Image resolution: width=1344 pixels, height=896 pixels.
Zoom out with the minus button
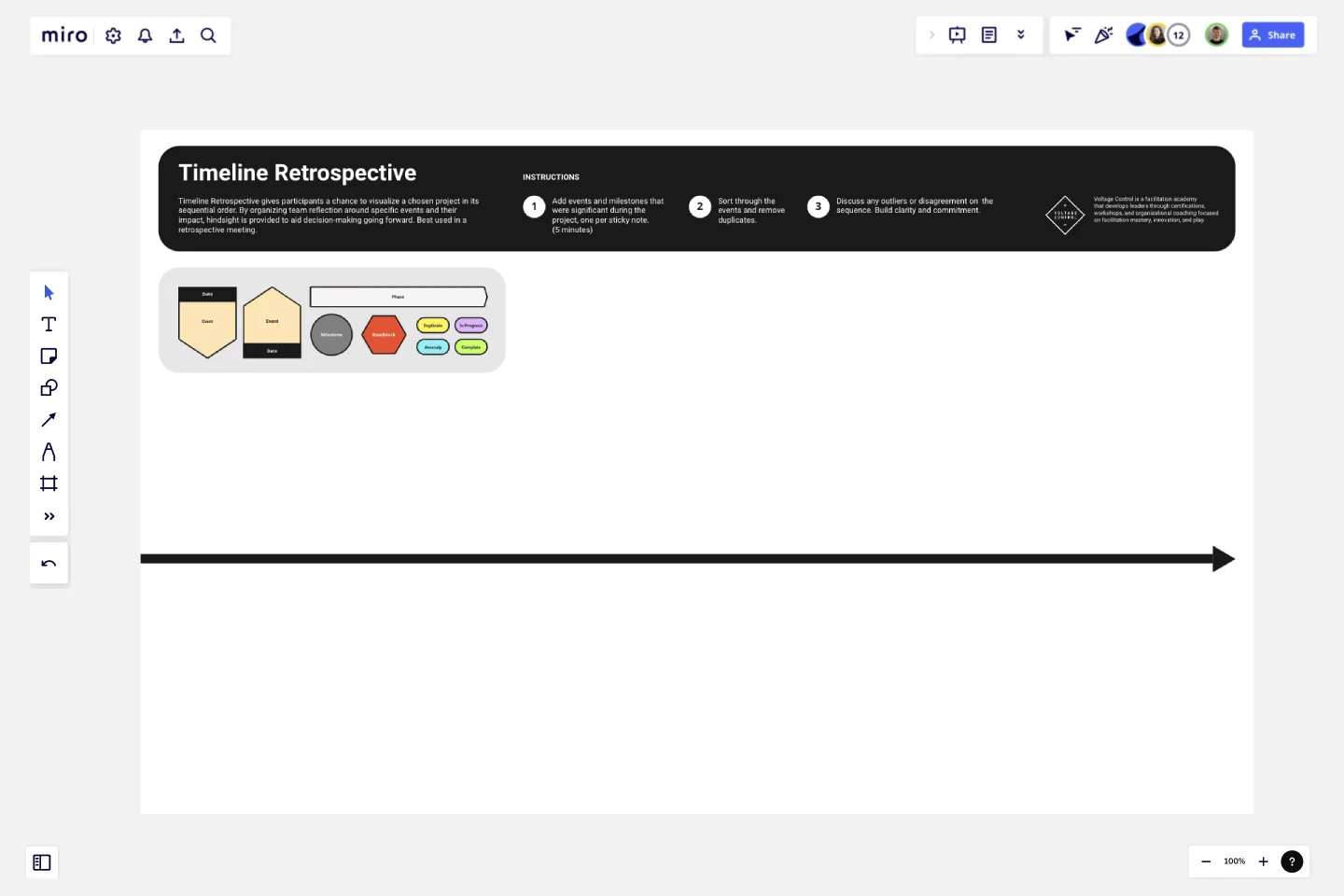[1206, 861]
